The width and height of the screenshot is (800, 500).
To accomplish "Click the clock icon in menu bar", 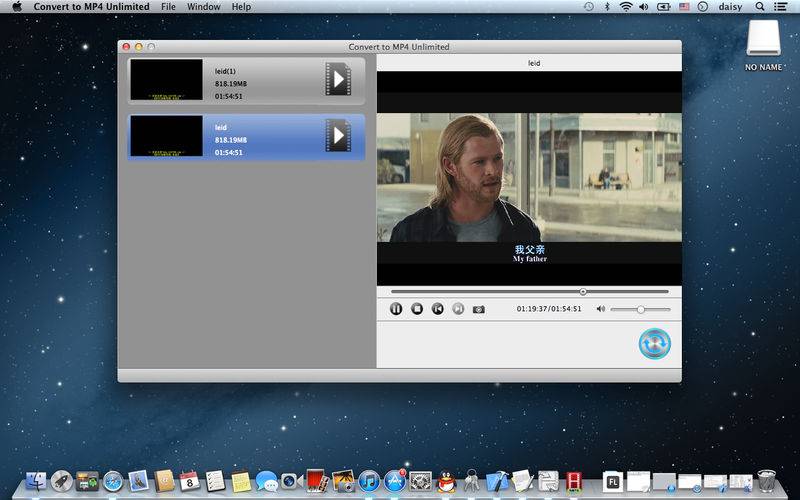I will coord(703,7).
